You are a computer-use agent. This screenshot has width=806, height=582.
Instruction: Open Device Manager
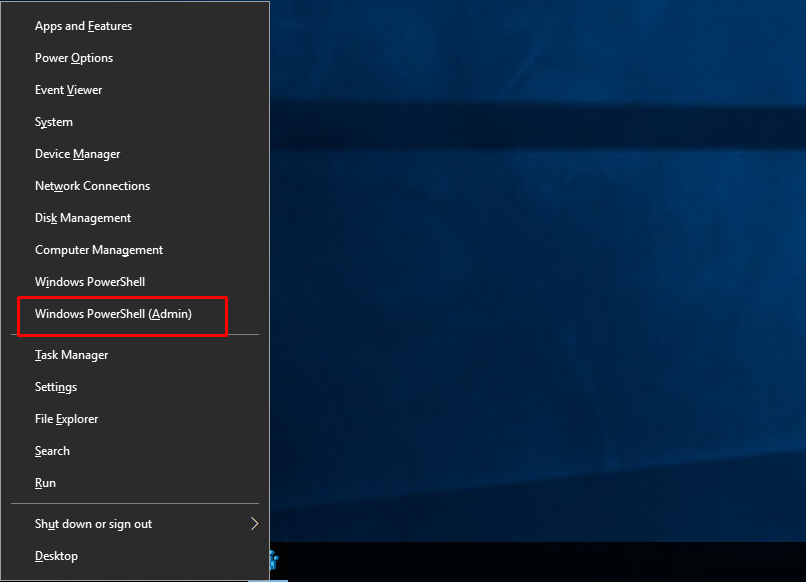tap(135, 154)
